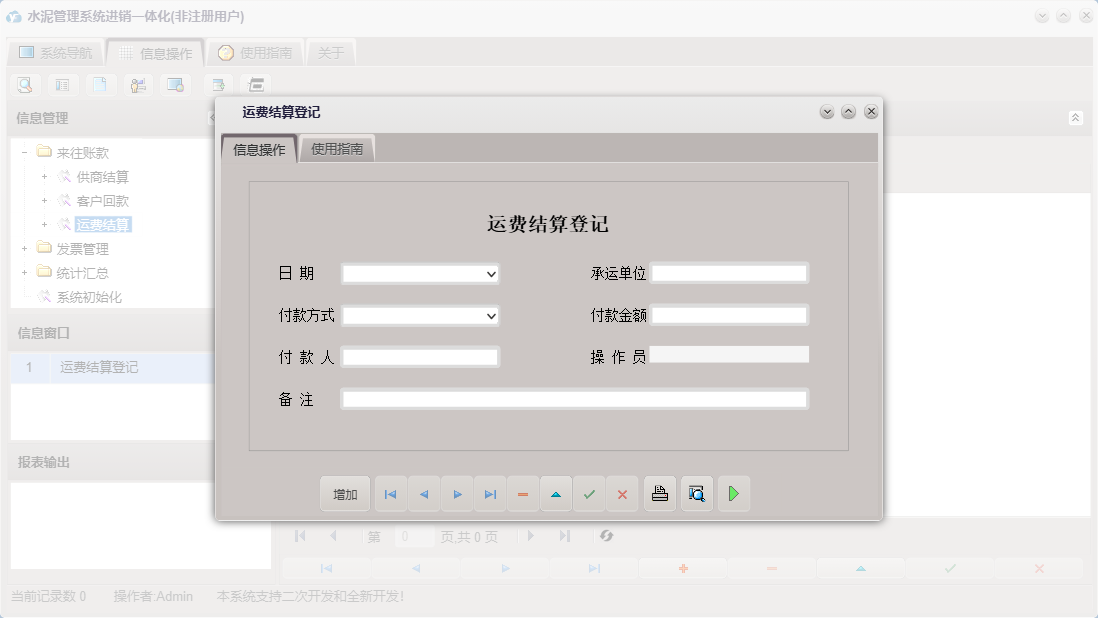Confirm the record with the green checkmark icon
This screenshot has width=1098, height=618.
click(589, 493)
